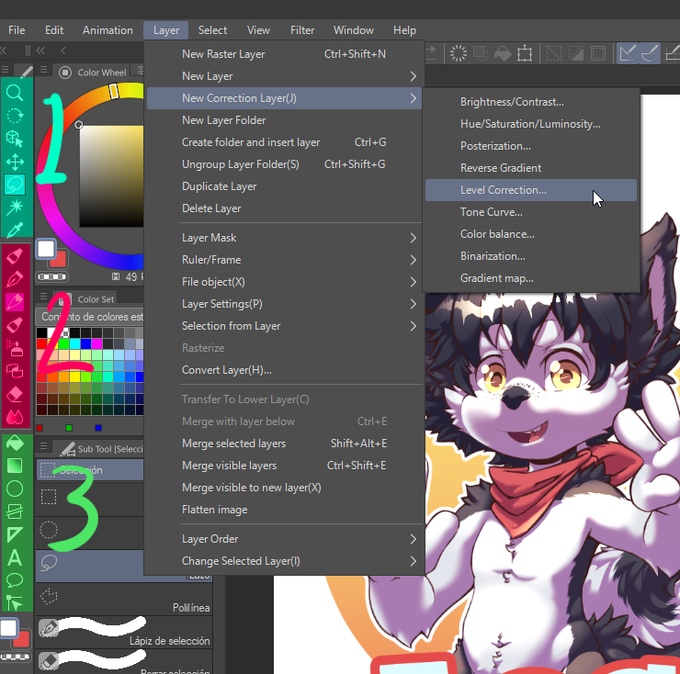
Task: Select the Figure circle tool
Action: (14, 488)
